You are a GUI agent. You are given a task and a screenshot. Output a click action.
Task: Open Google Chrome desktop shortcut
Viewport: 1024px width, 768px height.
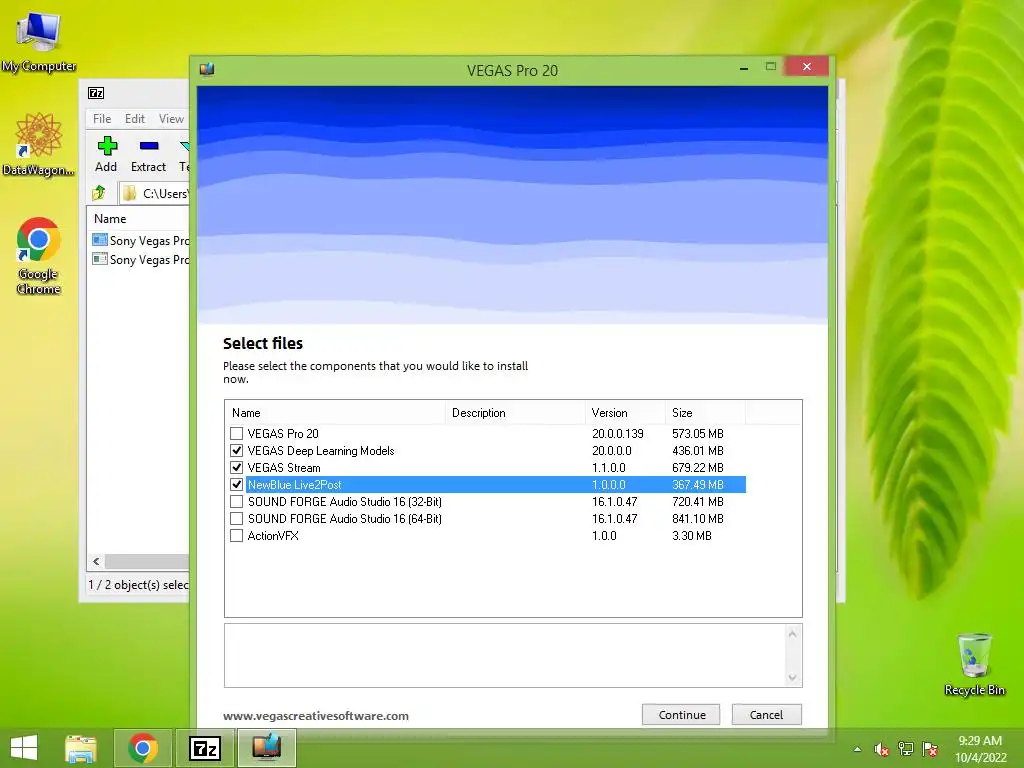[39, 255]
